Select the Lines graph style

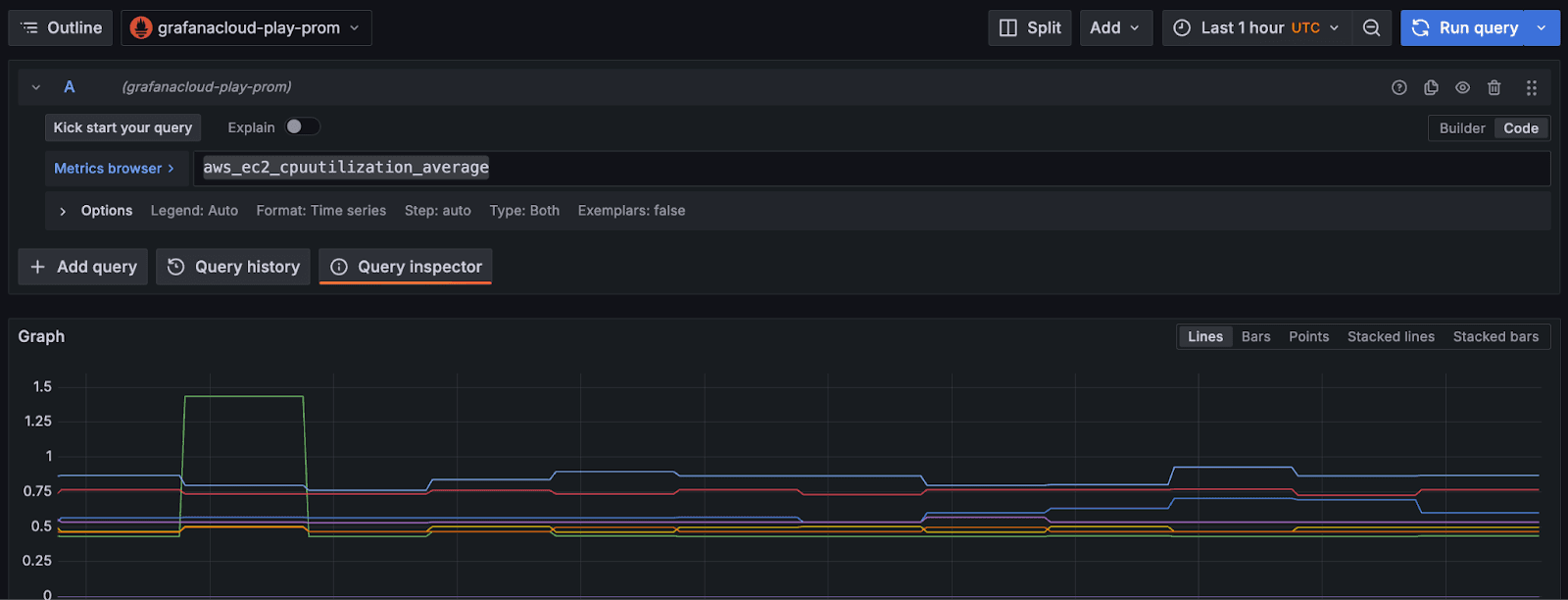pyautogui.click(x=1205, y=336)
